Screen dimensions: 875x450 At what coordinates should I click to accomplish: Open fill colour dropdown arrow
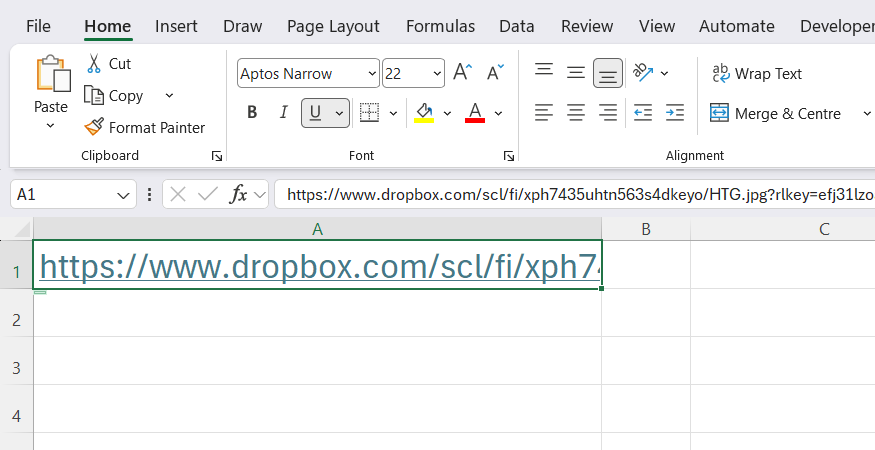click(x=447, y=113)
